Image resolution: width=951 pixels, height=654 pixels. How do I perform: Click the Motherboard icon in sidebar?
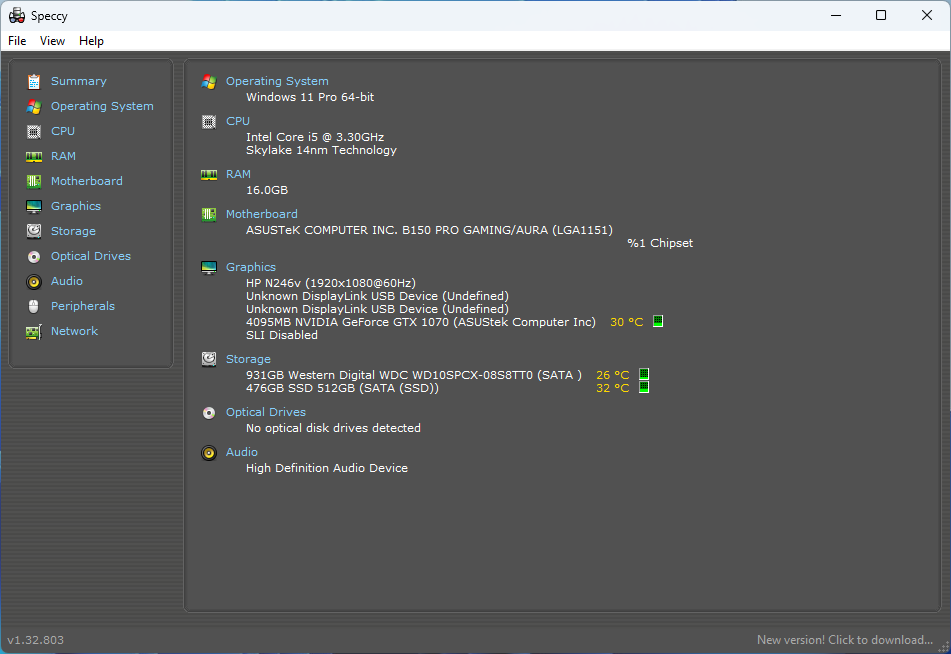pos(34,181)
